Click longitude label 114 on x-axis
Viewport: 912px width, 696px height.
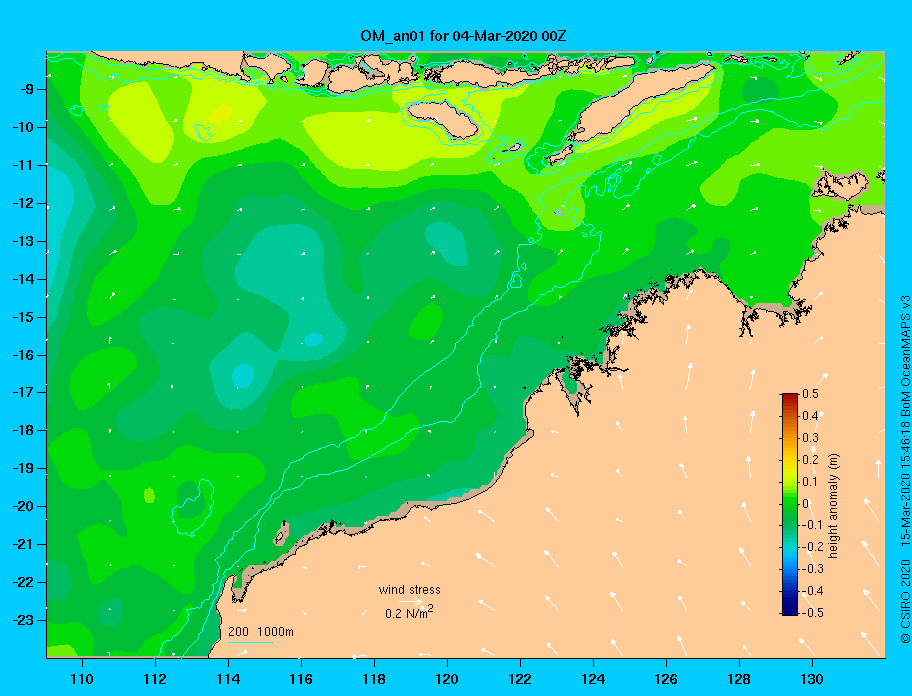click(228, 679)
